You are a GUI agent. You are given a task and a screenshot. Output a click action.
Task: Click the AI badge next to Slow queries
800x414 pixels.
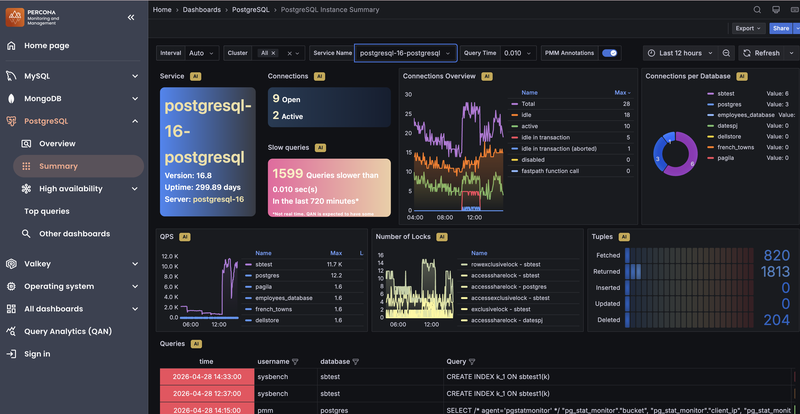[320, 148]
